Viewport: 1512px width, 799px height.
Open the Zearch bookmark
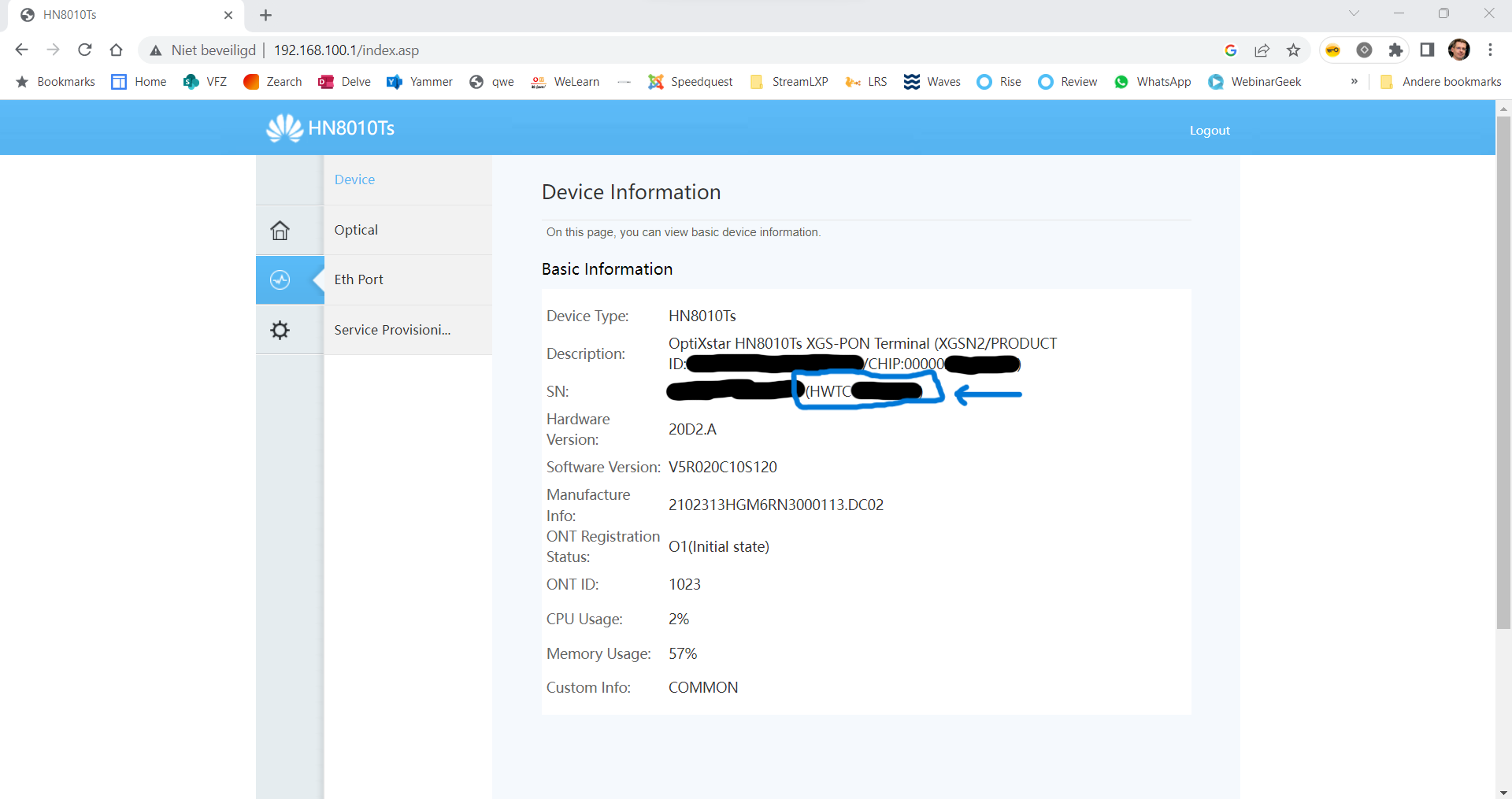(273, 81)
